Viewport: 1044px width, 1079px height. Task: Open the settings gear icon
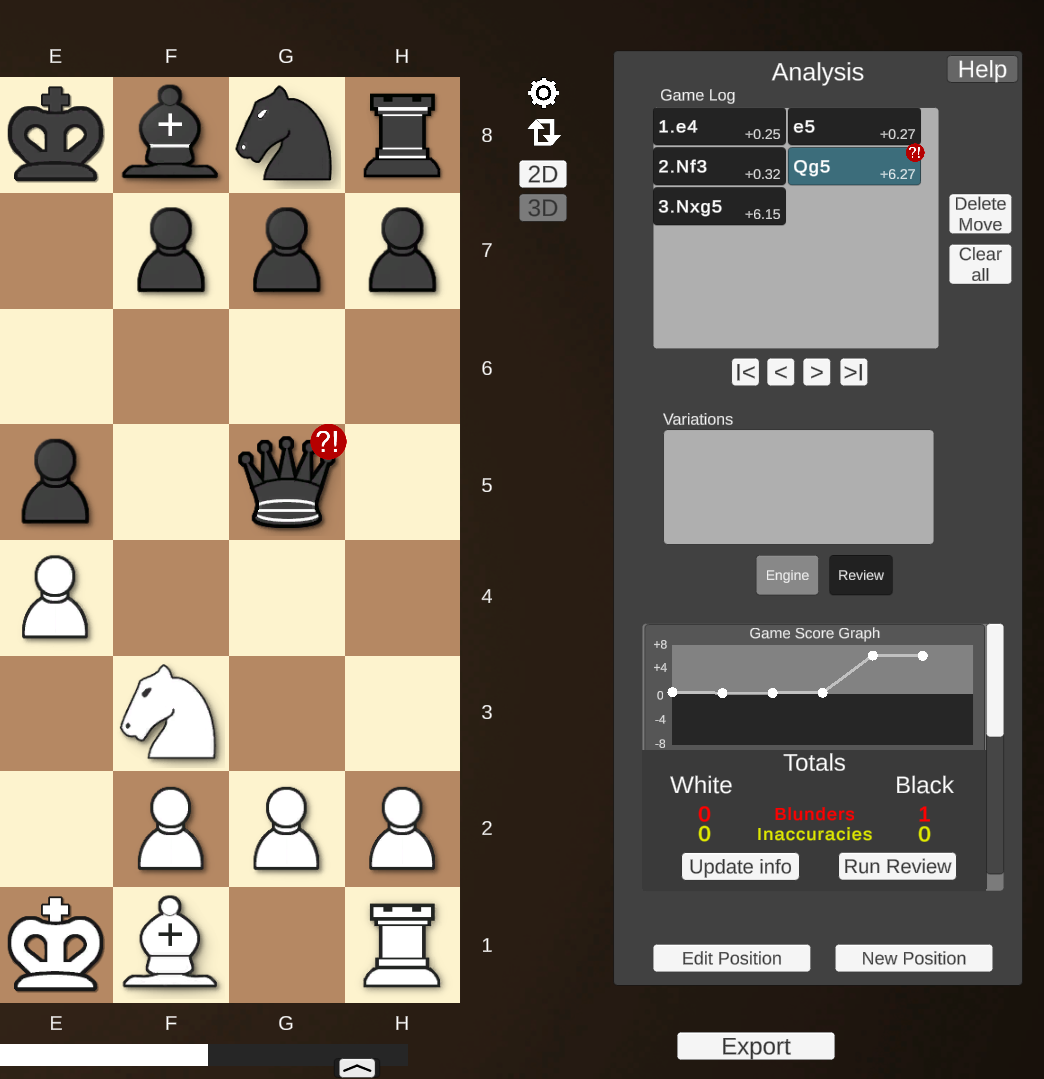pos(543,92)
